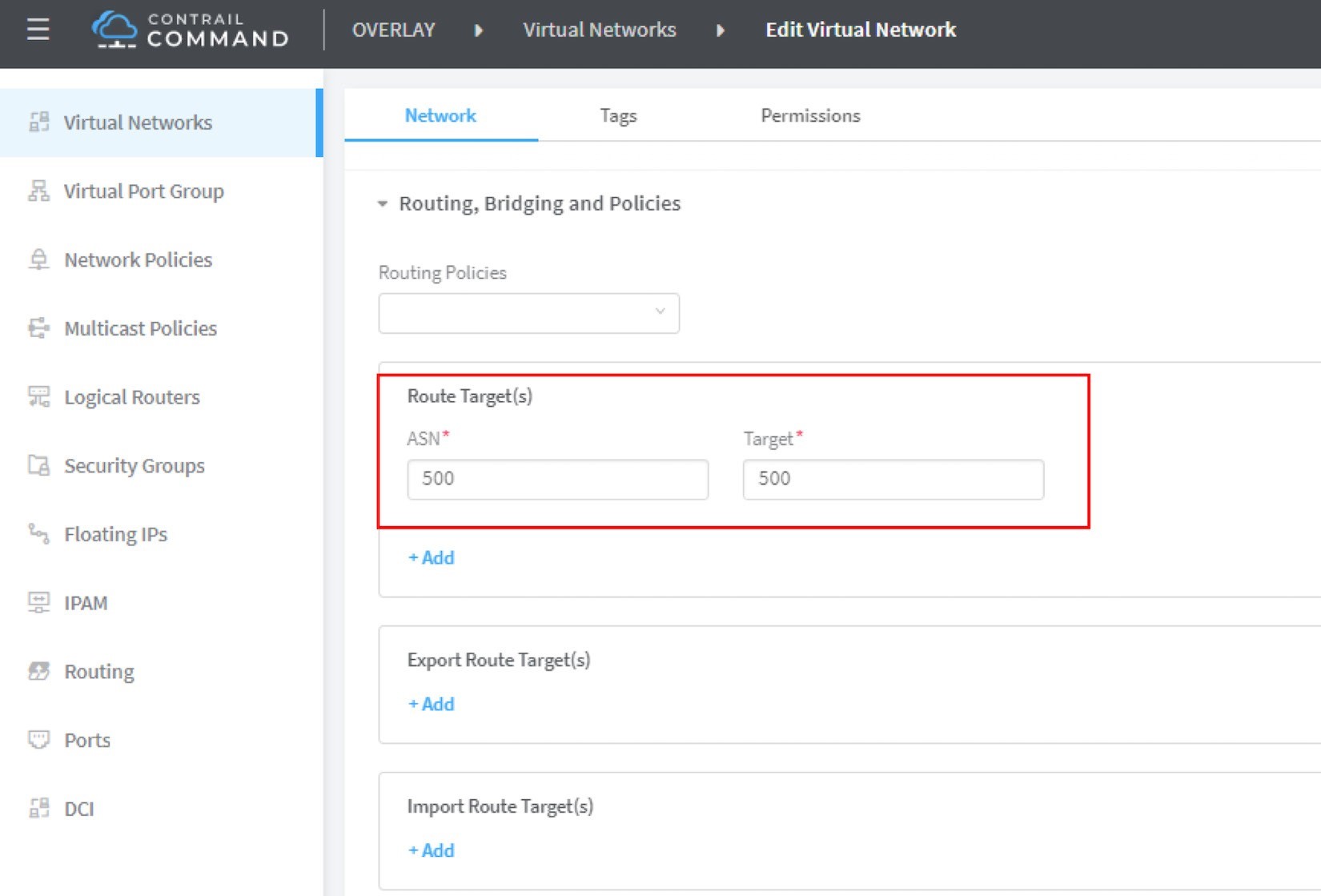Add another Route Target entry
This screenshot has width=1321, height=896.
[431, 557]
